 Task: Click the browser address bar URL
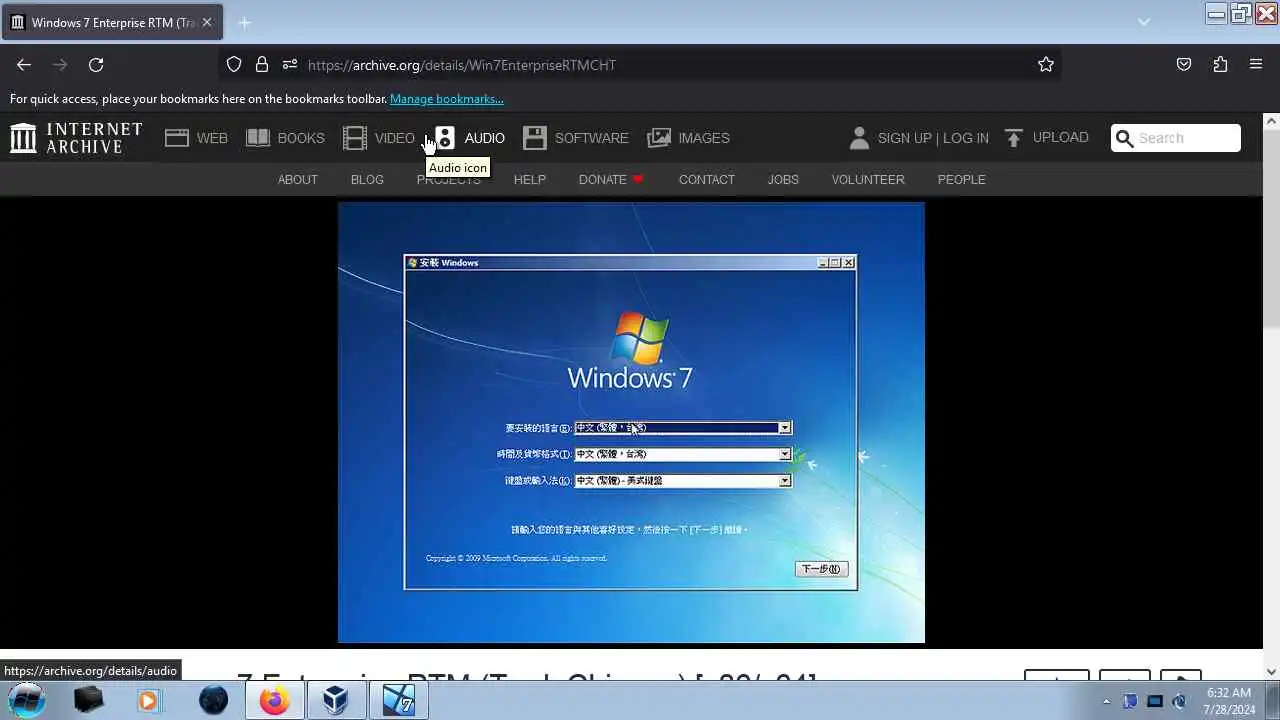462,65
